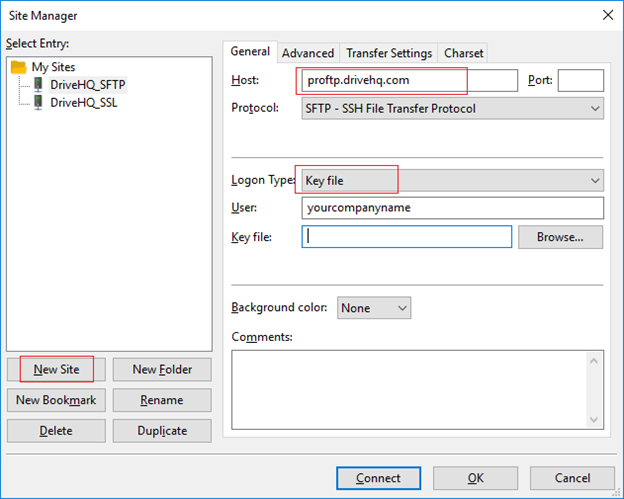Click the Connect button
This screenshot has width=624, height=499.
[x=378, y=478]
